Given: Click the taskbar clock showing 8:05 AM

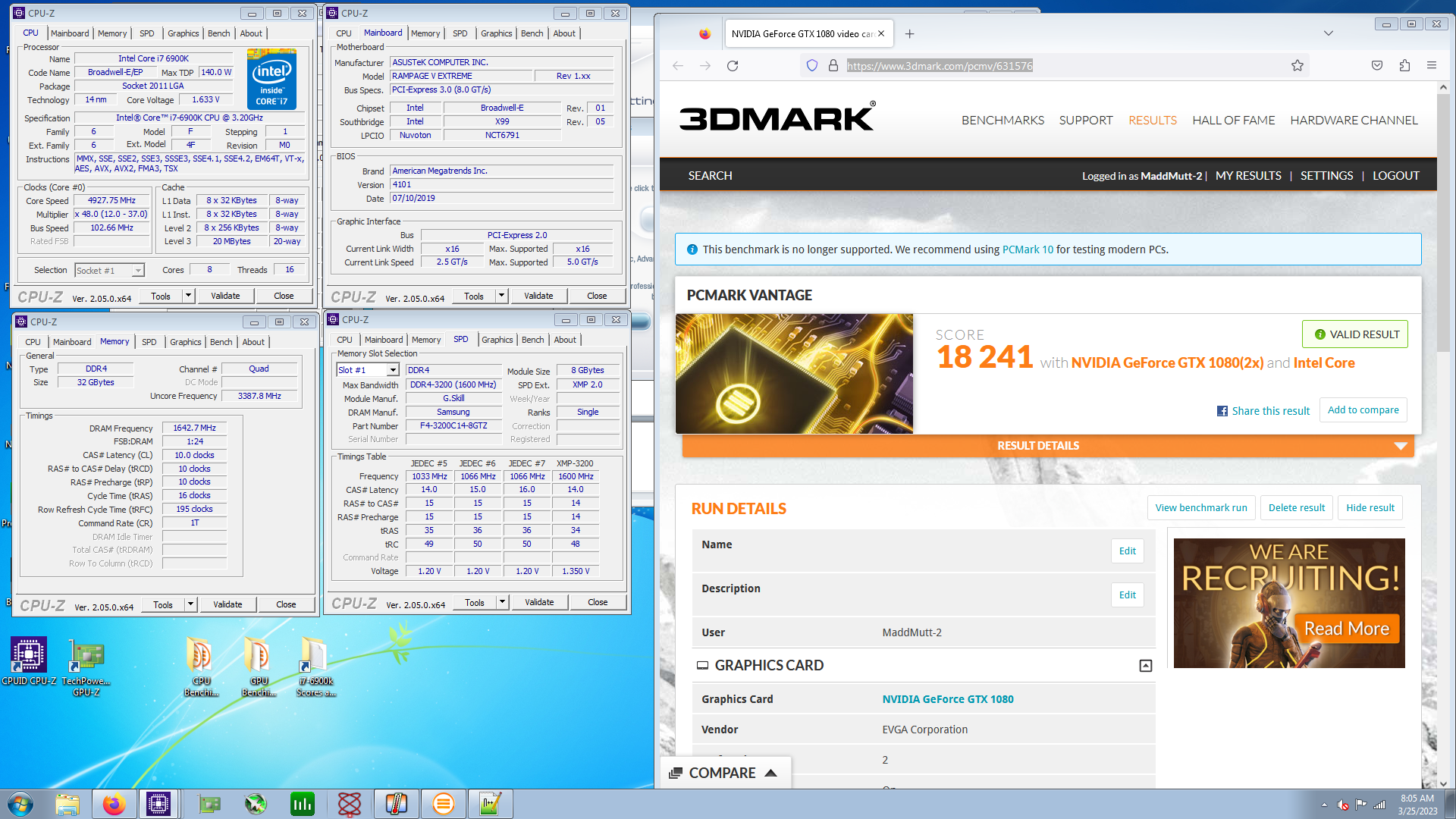Looking at the screenshot, I should [x=1417, y=805].
